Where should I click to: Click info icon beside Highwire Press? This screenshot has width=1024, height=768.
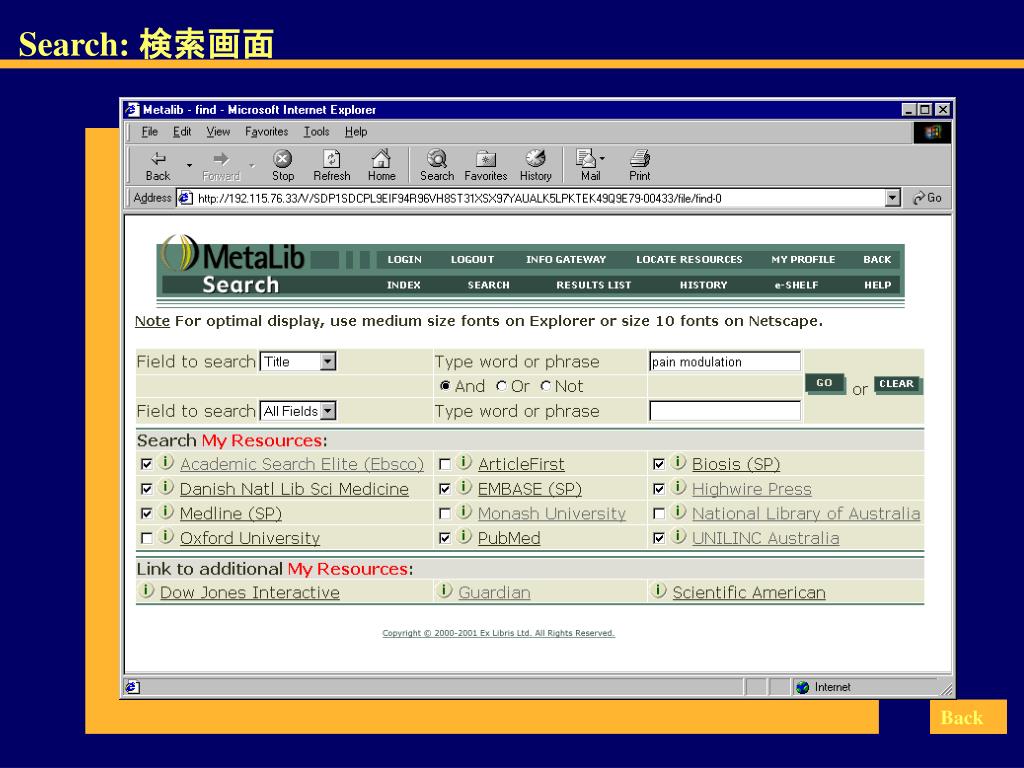point(679,487)
